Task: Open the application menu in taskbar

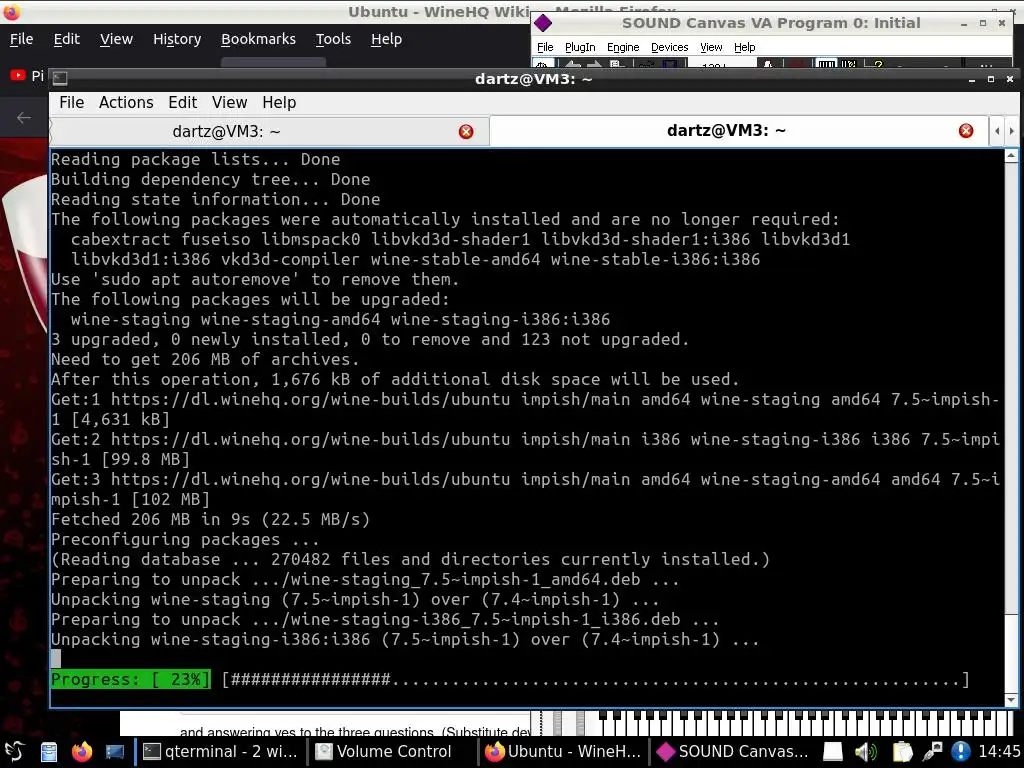Action: tap(15, 752)
